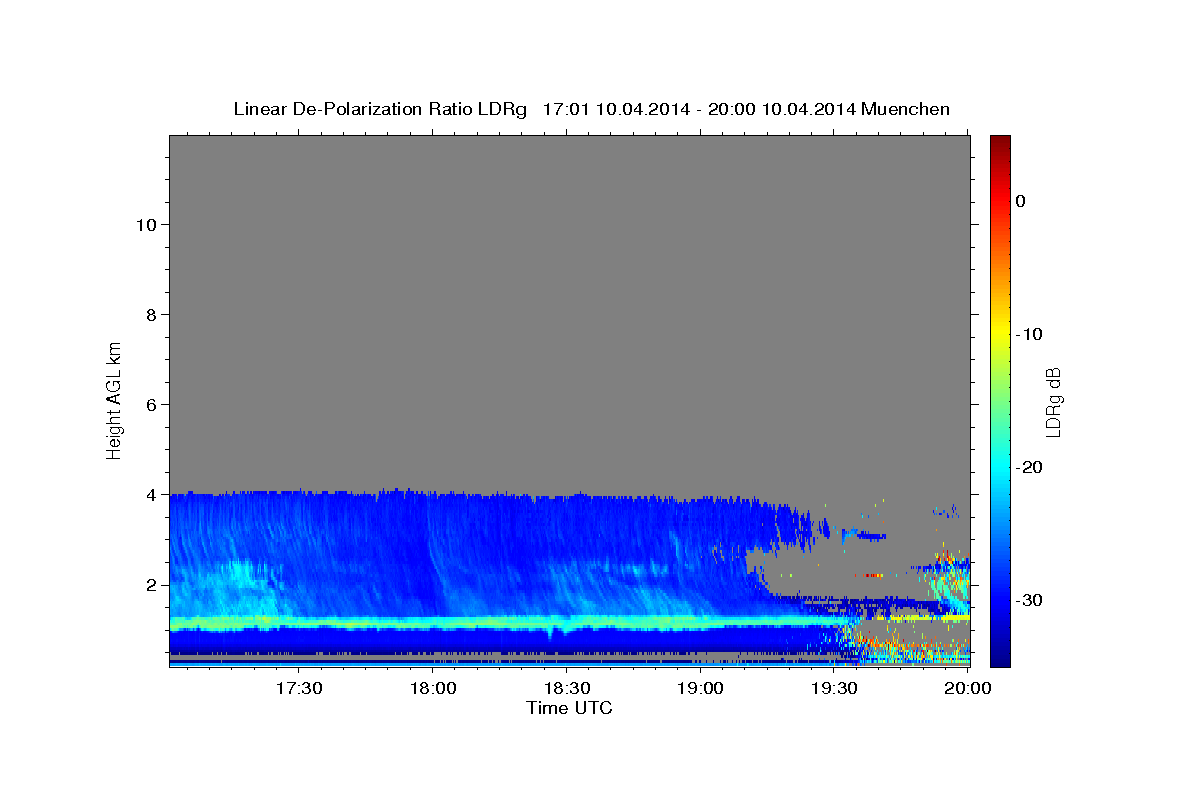The height and width of the screenshot is (800, 1200).
Task: Click the colorbar value 0
Action: click(x=1021, y=201)
